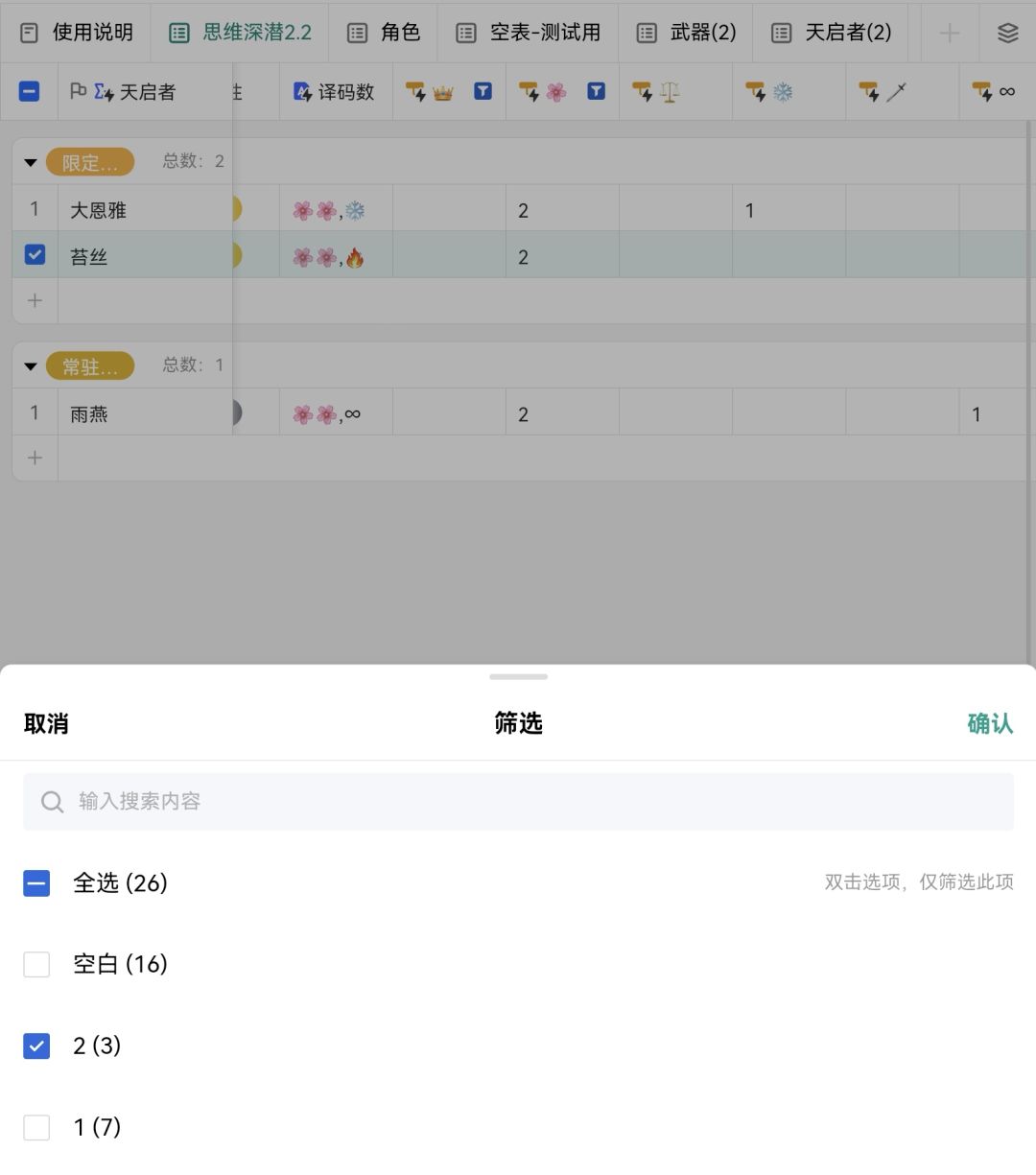Click the 总数: 1 group count
The height and width of the screenshot is (1175, 1036).
point(193,364)
